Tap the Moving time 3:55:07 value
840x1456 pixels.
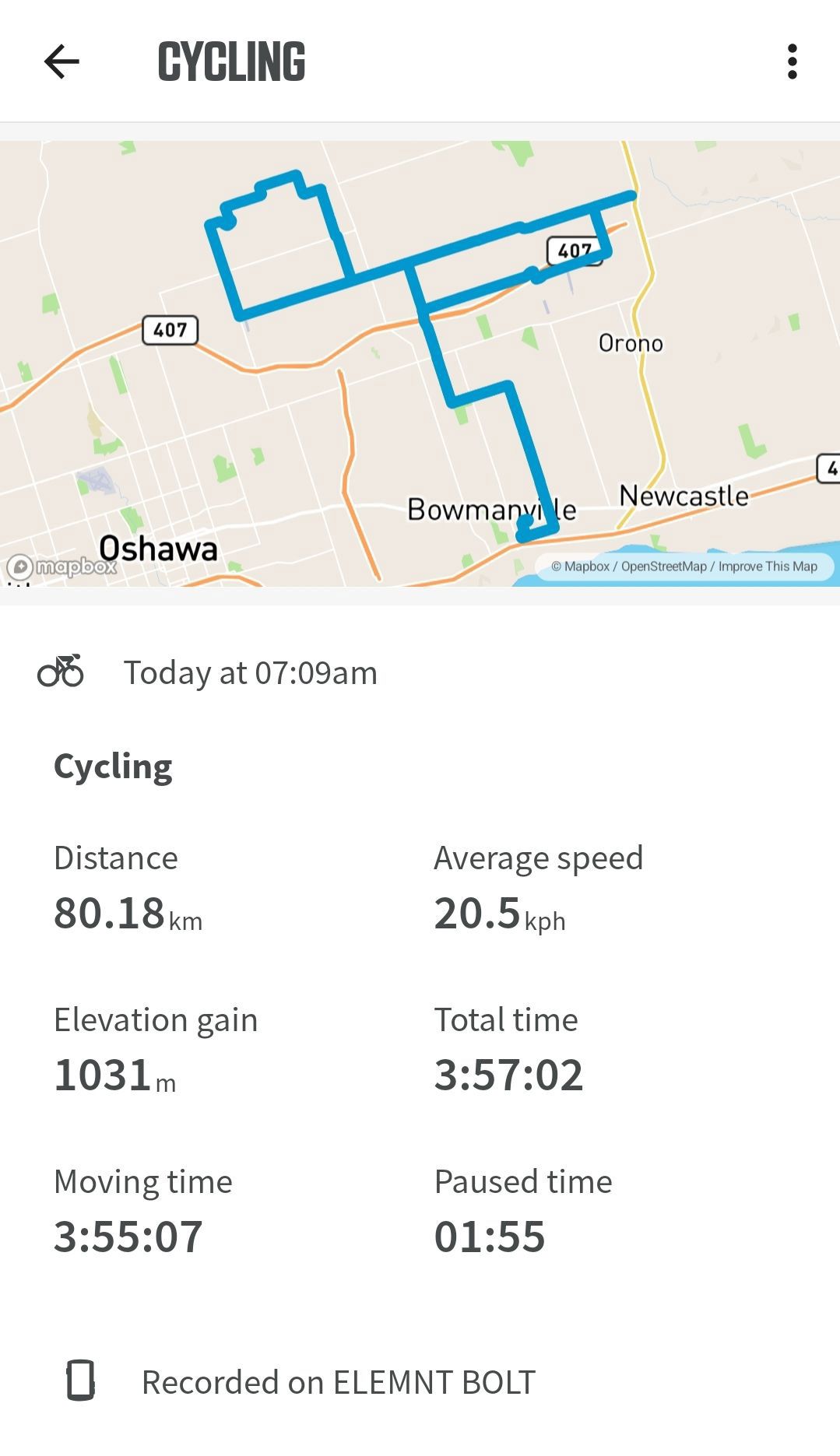click(x=128, y=1237)
